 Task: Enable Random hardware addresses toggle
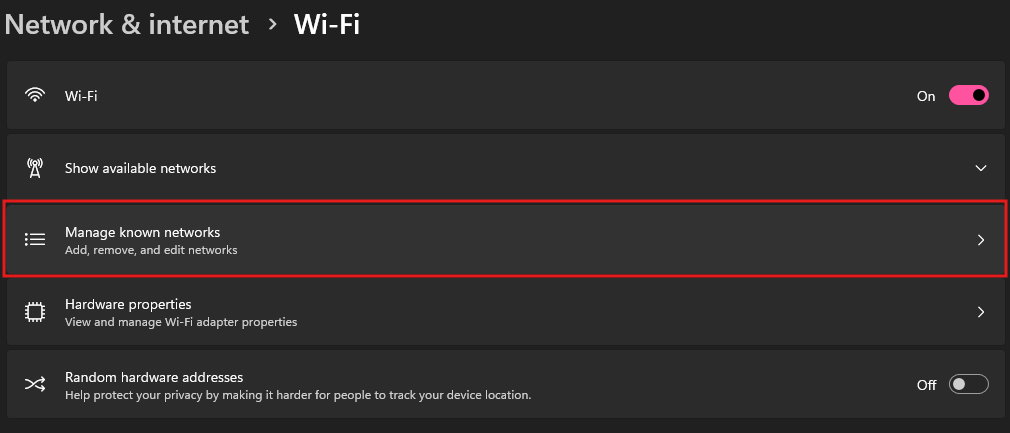click(x=968, y=385)
